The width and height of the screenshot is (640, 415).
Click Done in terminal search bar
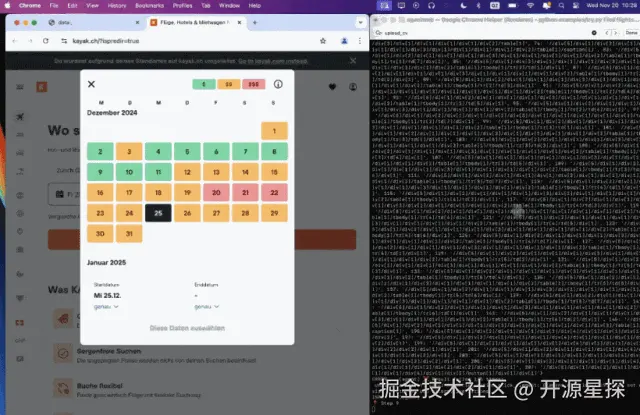pos(631,33)
